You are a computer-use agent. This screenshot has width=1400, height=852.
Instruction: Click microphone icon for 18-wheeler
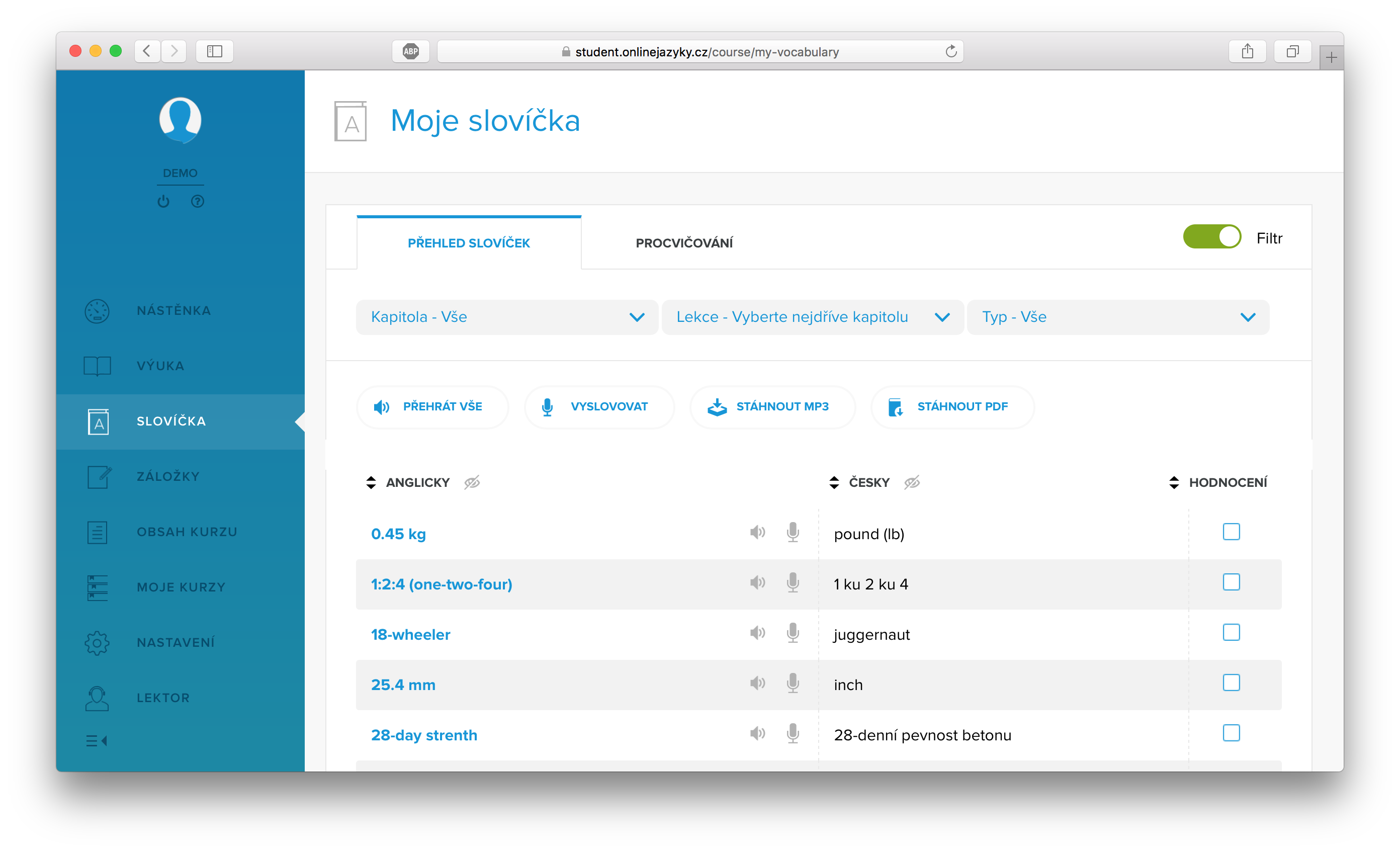coord(793,633)
